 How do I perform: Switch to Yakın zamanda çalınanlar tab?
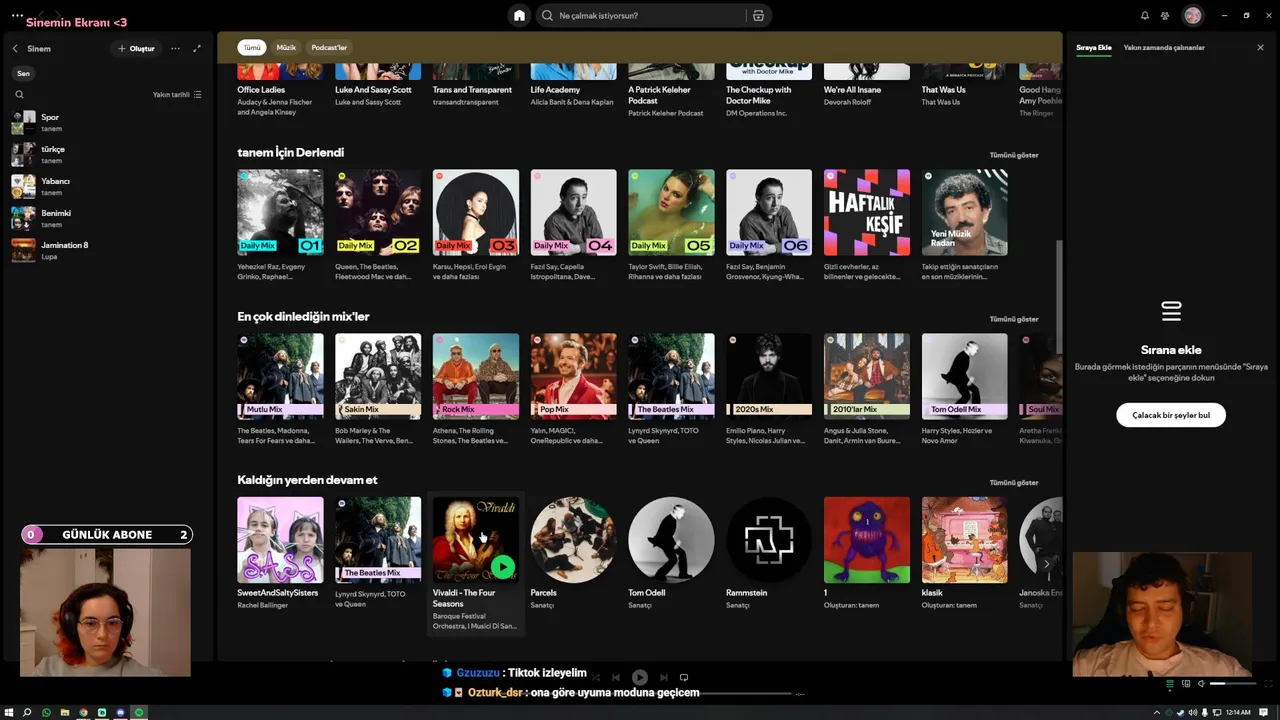[x=1164, y=47]
